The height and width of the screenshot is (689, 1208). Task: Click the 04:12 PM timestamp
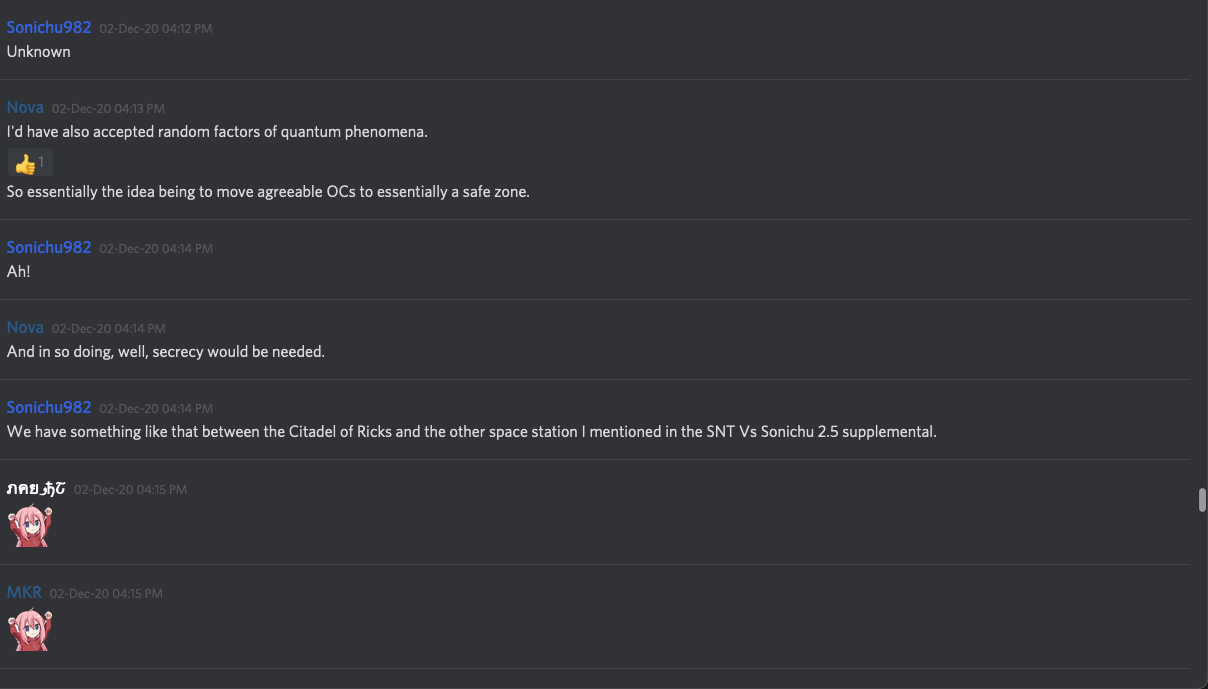tap(156, 29)
